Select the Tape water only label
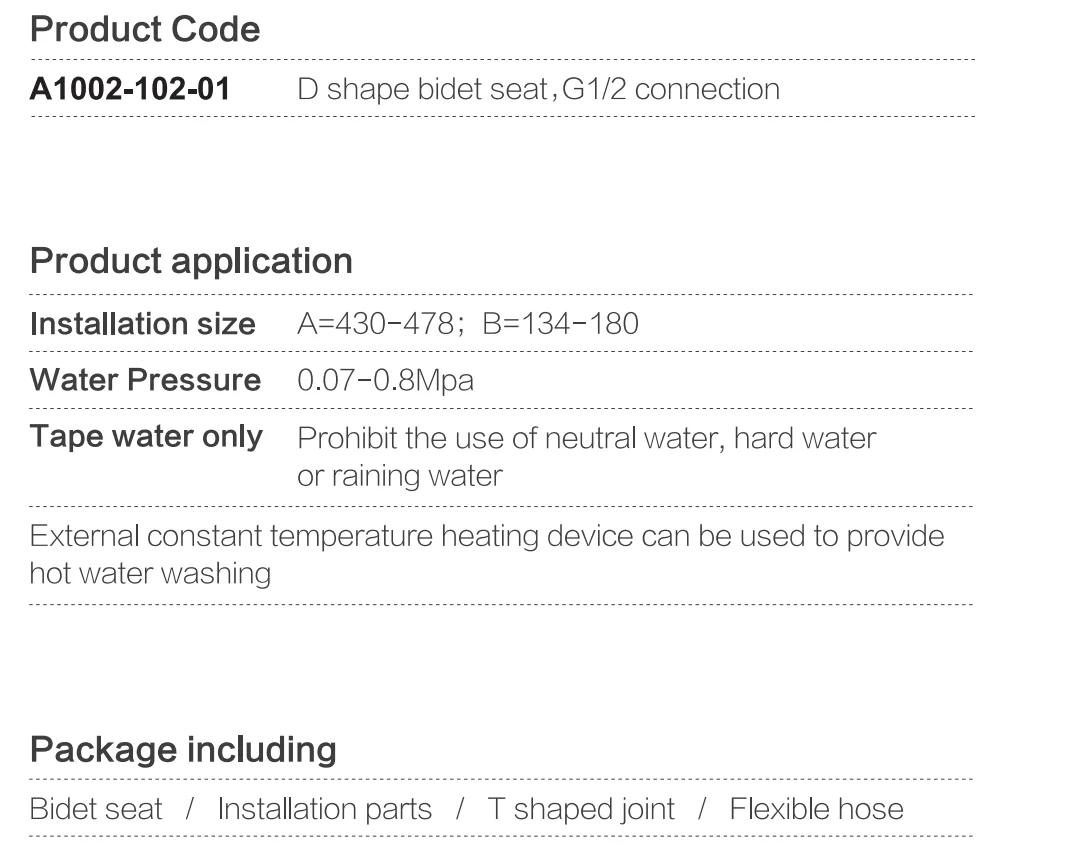The height and width of the screenshot is (858, 1073). tap(146, 437)
